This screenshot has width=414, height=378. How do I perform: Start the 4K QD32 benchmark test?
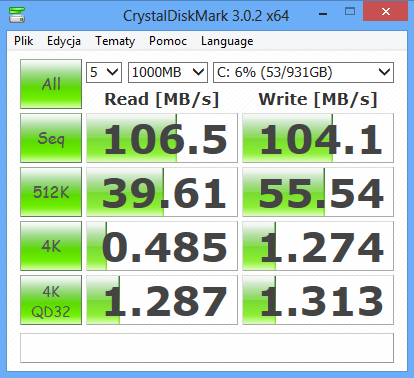coord(51,300)
